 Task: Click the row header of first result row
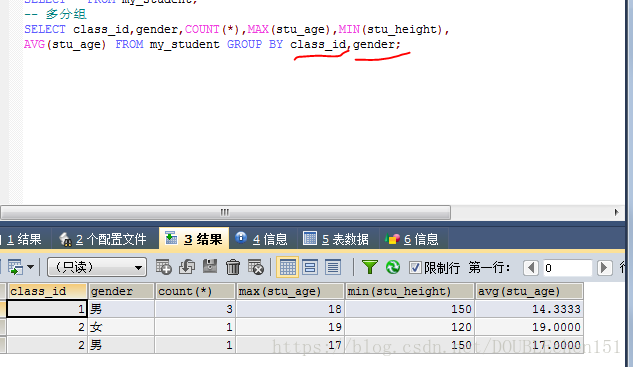(x=3, y=309)
